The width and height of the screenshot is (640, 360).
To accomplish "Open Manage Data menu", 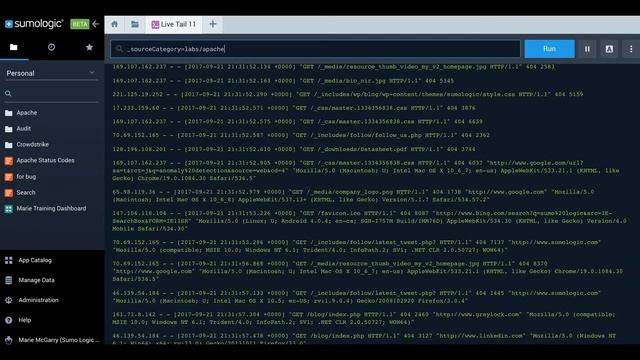I will (x=36, y=280).
